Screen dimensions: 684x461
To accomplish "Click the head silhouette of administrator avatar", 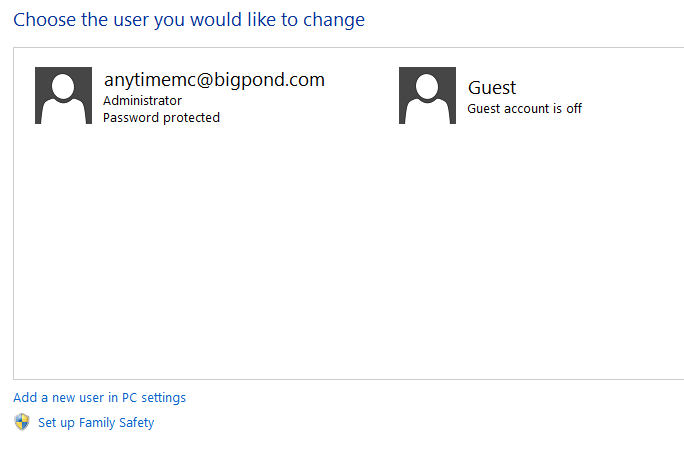I will [x=63, y=86].
